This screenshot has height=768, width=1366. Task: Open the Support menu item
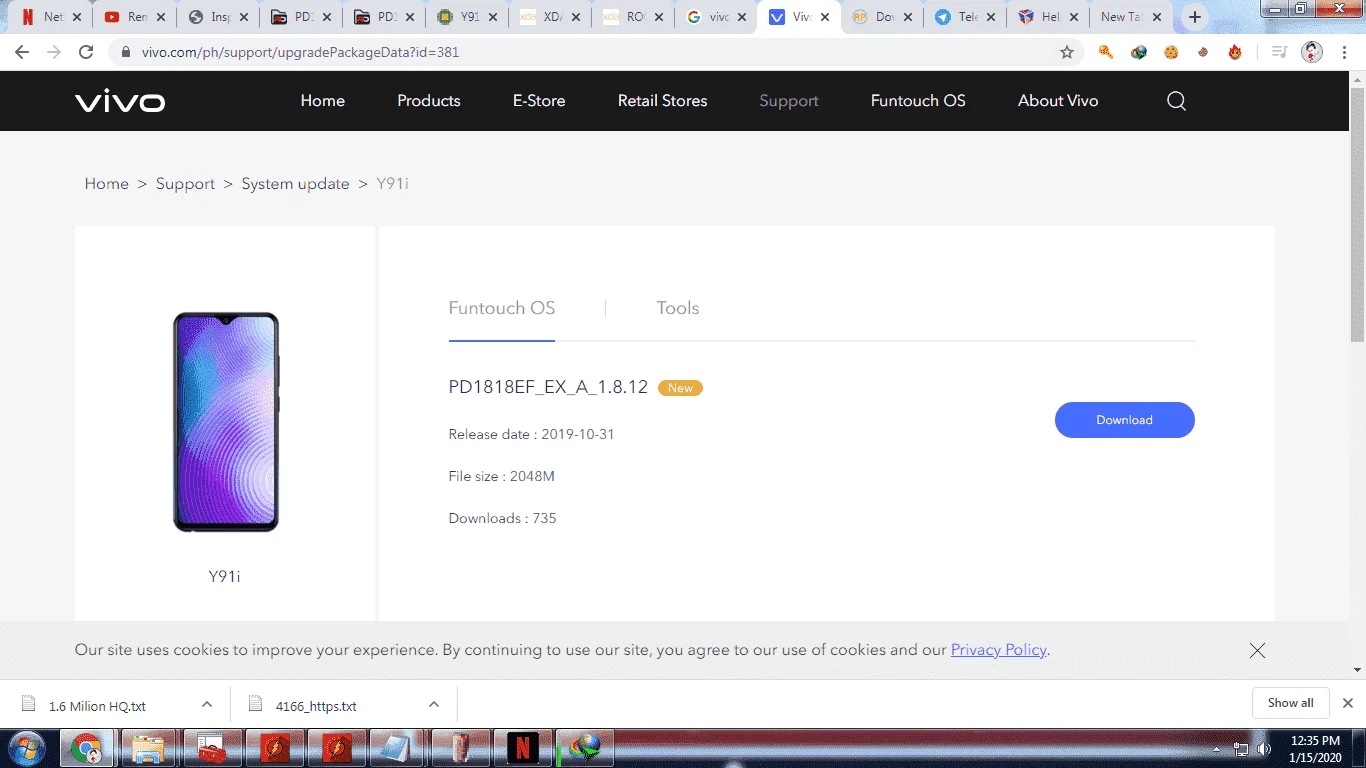789,101
